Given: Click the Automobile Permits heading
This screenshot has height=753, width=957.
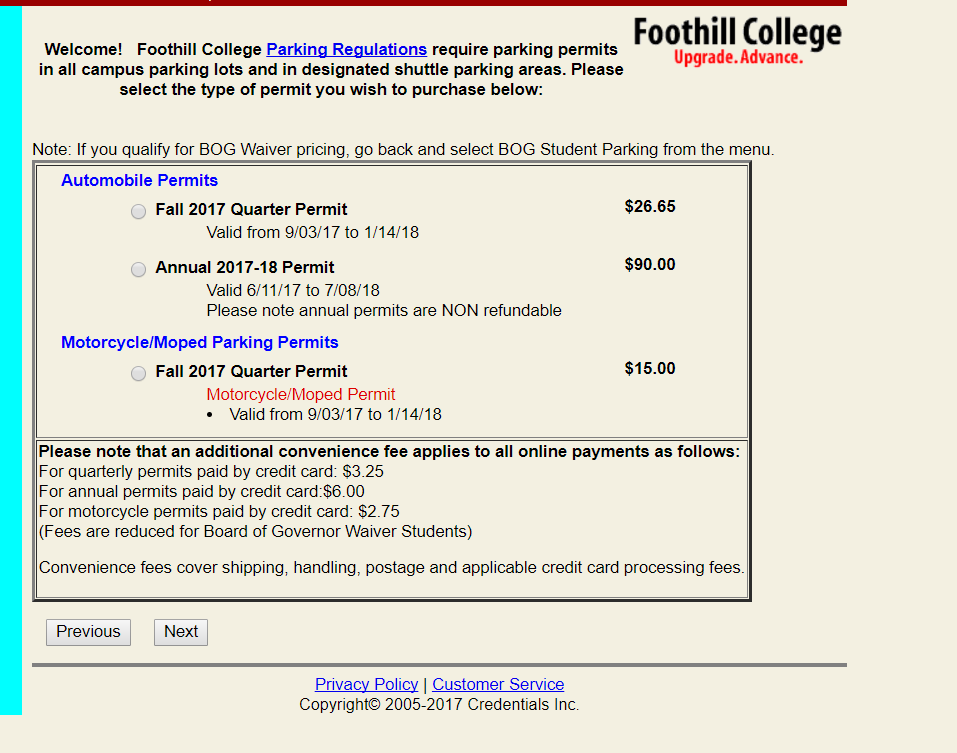Looking at the screenshot, I should pyautogui.click(x=139, y=181).
